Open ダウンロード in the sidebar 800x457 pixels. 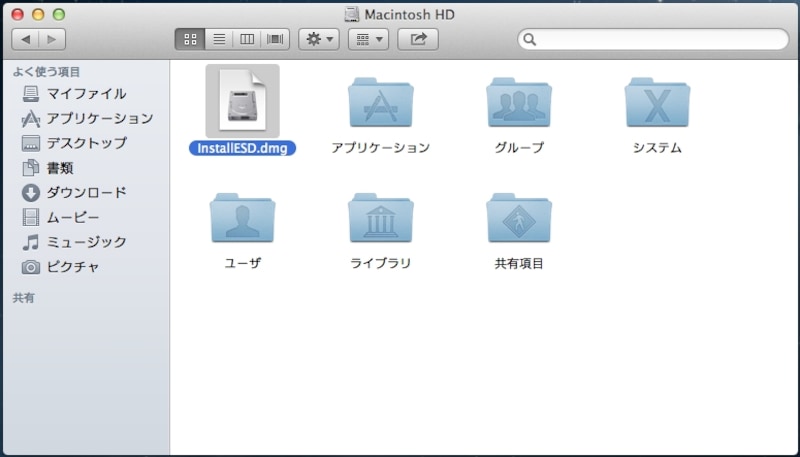pyautogui.click(x=86, y=192)
